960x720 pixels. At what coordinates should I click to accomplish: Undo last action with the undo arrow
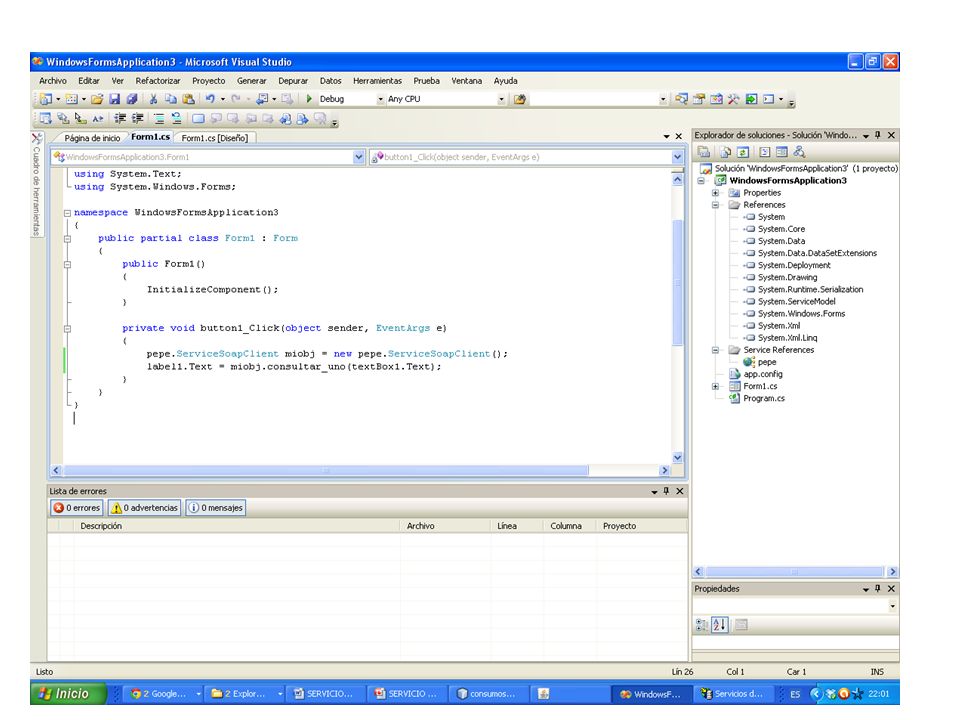click(x=210, y=99)
